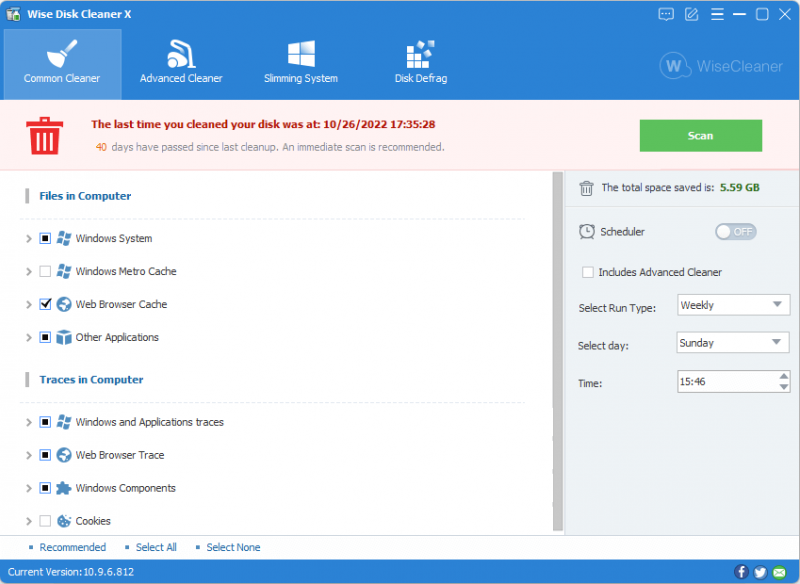
Task: Open the Disk Defrag tab
Action: tap(421, 64)
